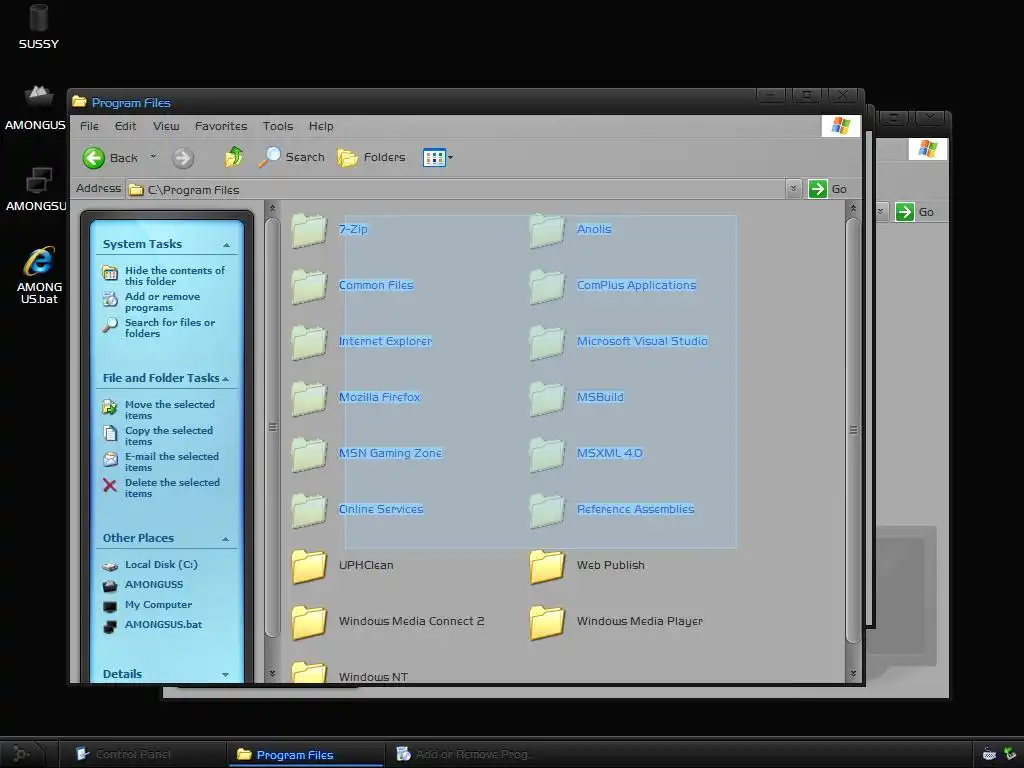Open the Views icon in toolbar
The width and height of the screenshot is (1024, 768).
tap(434, 157)
